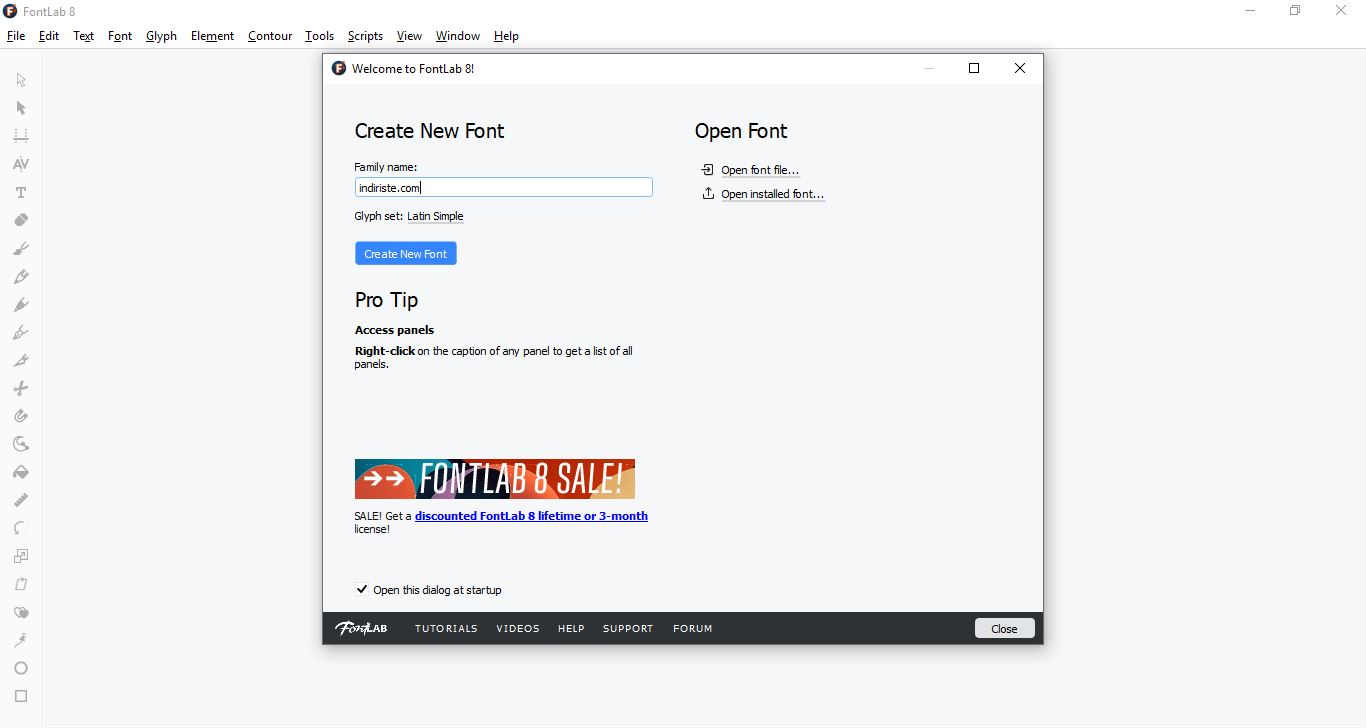Select the Rotate tool
Image resolution: width=1366 pixels, height=728 pixels.
(21, 528)
